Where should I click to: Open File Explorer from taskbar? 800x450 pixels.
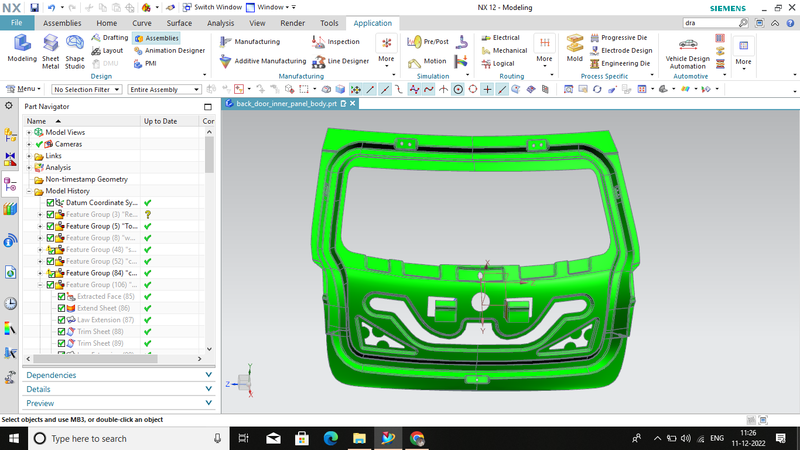(x=359, y=438)
